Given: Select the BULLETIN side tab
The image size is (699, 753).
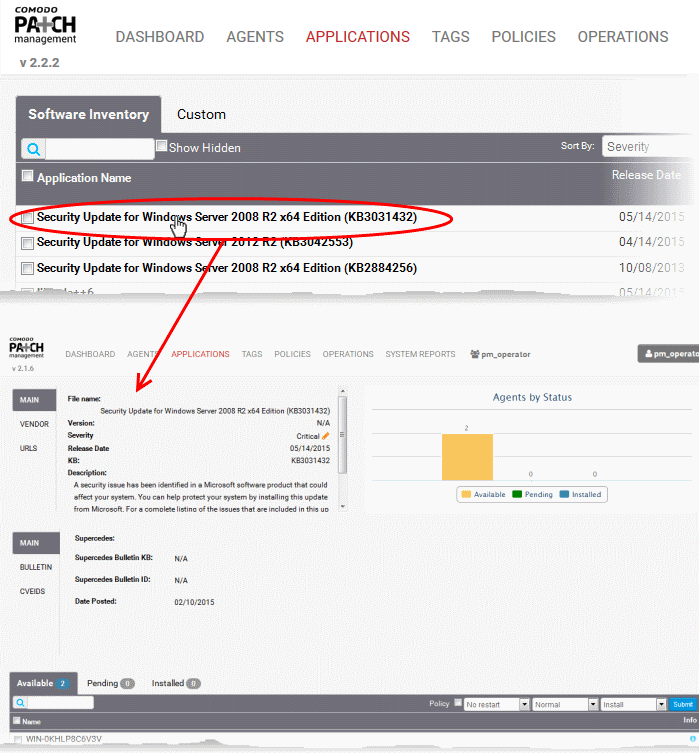Looking at the screenshot, I should 36,567.
